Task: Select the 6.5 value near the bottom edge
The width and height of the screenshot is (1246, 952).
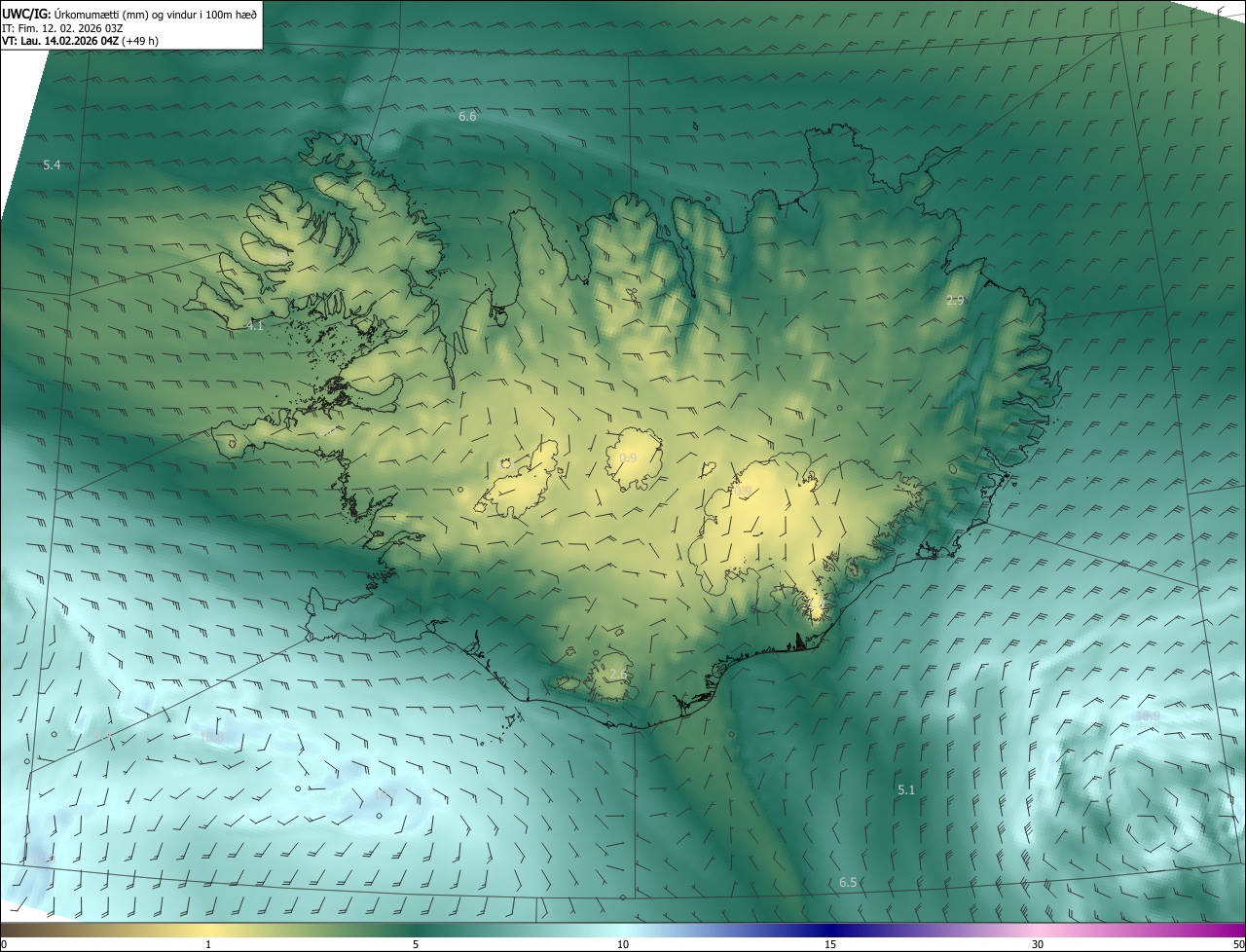Action: point(848,883)
